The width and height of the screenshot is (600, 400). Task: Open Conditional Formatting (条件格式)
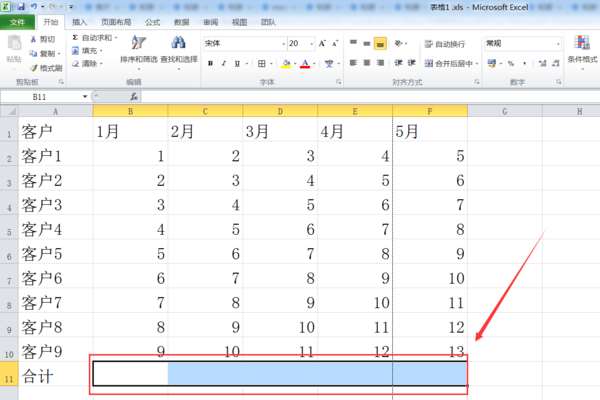click(582, 52)
